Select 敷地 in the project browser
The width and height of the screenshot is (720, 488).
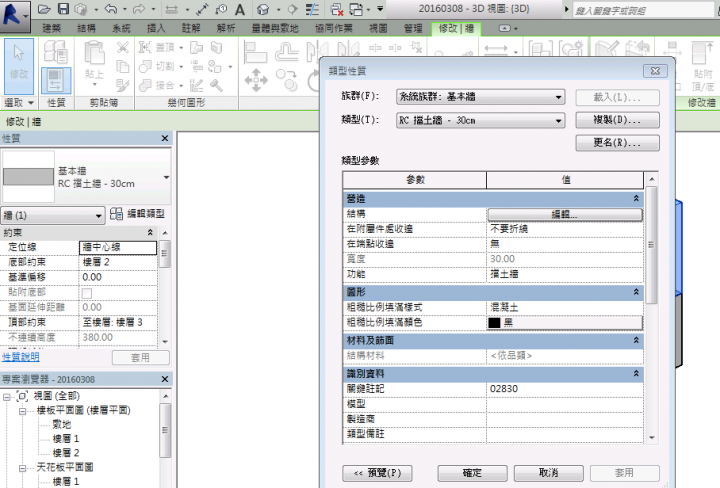(62, 425)
